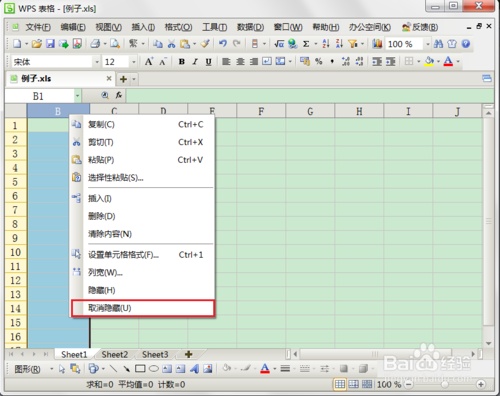This screenshot has width=500, height=396.
Task: Open Print Preview icon
Action: click(115, 44)
